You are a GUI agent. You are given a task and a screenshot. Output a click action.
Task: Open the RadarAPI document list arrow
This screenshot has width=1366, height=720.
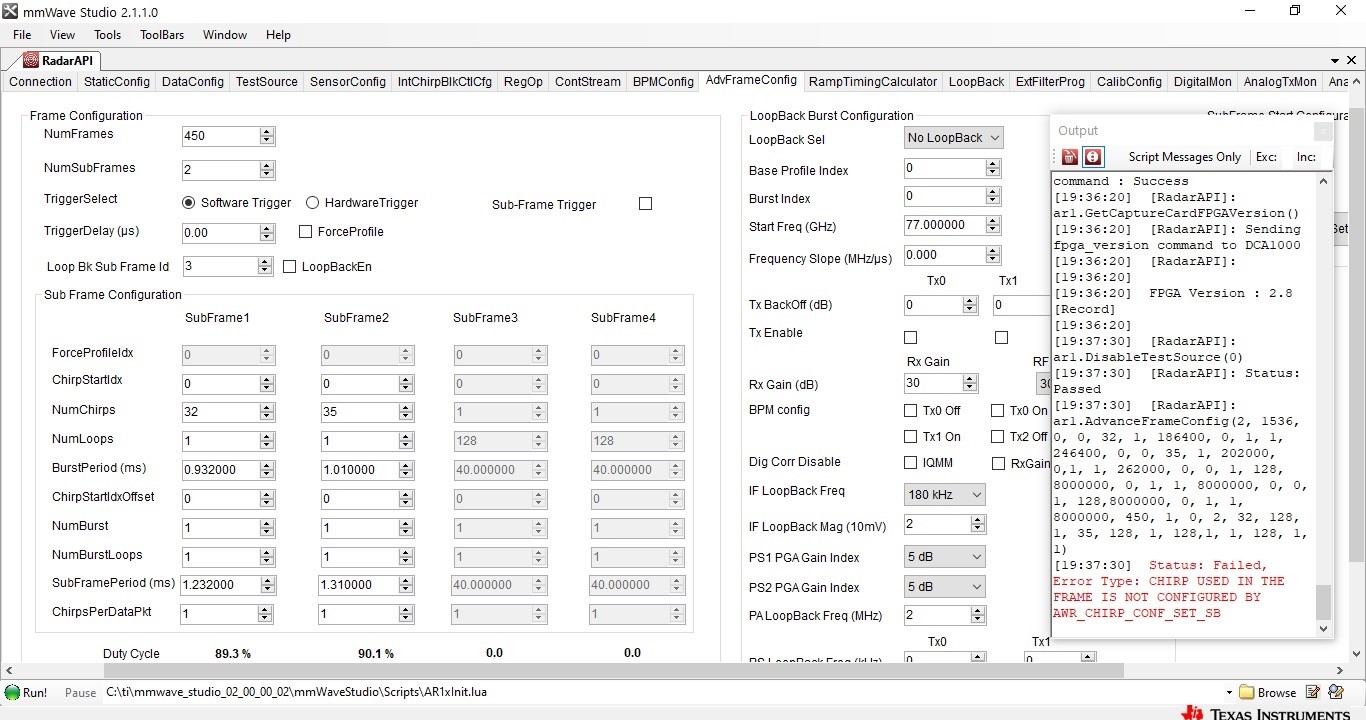click(1335, 61)
